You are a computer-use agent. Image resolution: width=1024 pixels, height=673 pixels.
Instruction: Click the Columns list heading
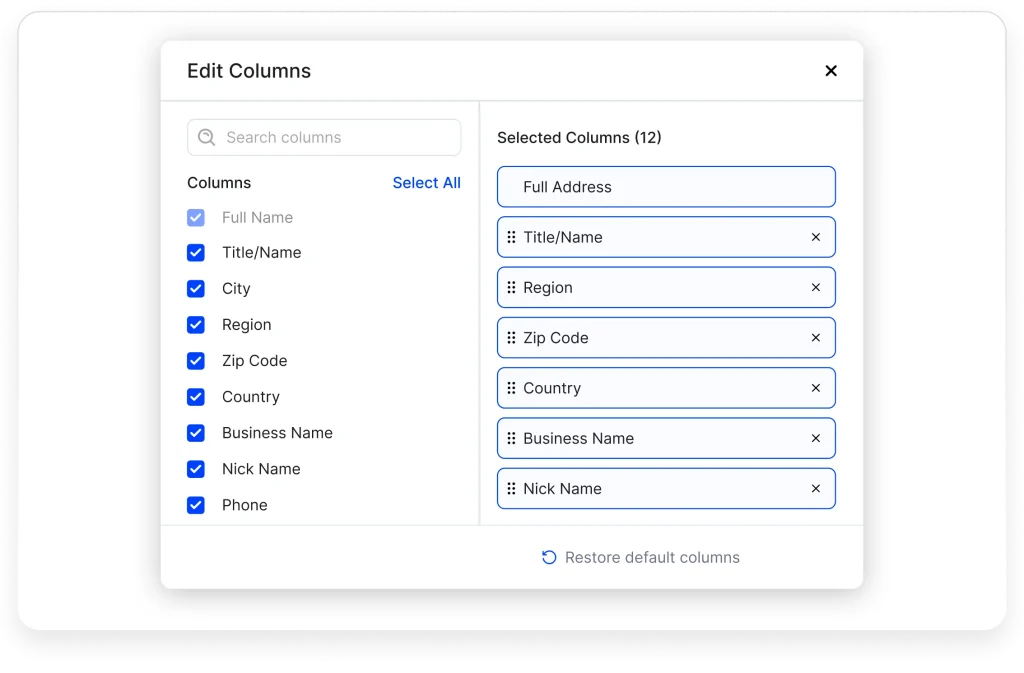pyautogui.click(x=219, y=183)
